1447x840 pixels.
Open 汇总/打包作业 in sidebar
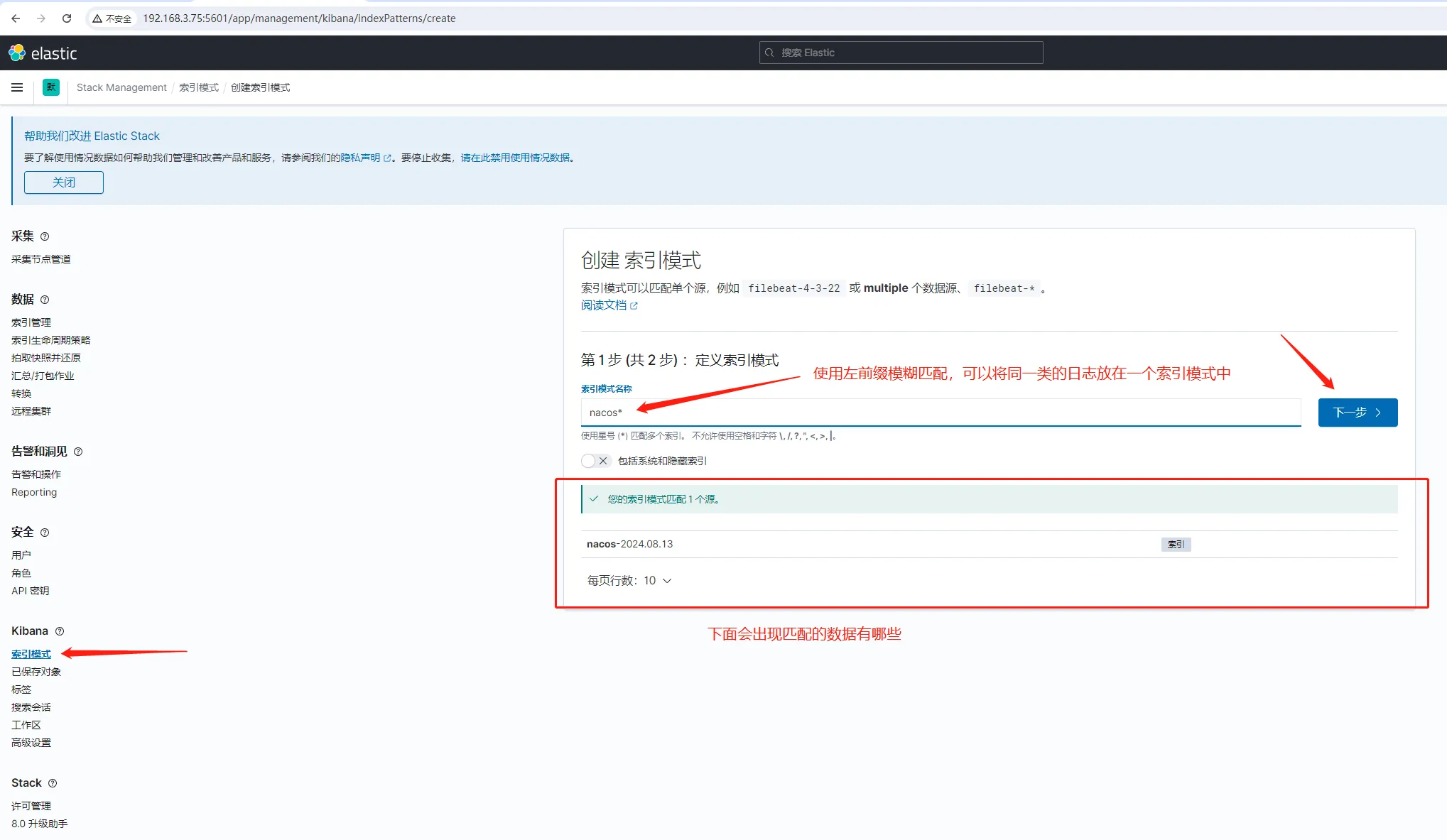click(x=43, y=376)
